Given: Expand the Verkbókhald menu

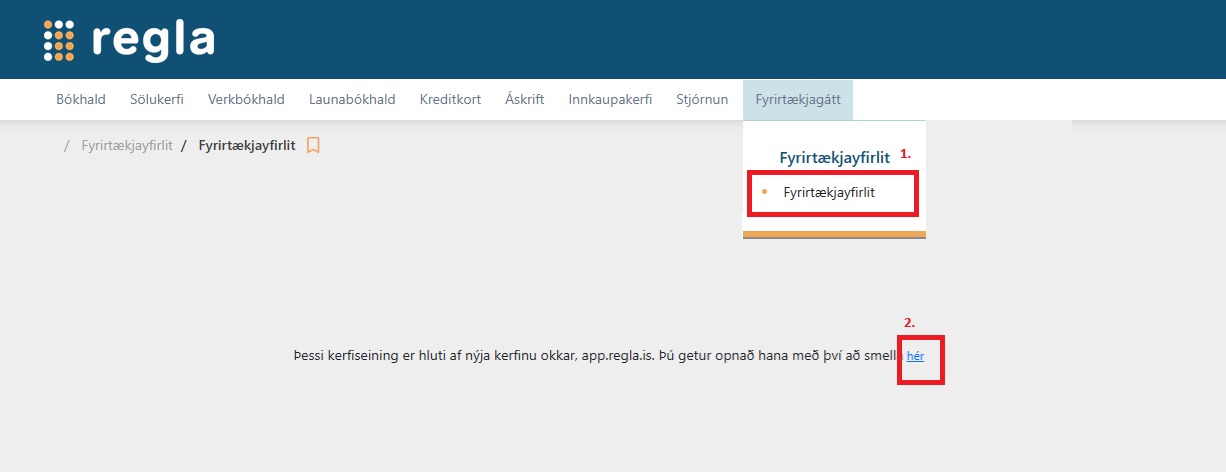Looking at the screenshot, I should point(246,99).
